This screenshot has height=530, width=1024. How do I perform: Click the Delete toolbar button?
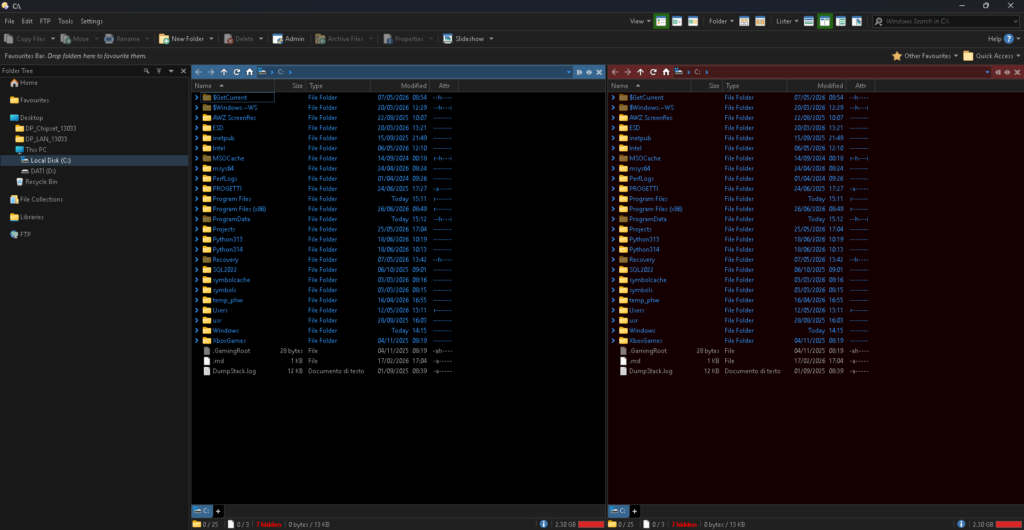coord(239,39)
